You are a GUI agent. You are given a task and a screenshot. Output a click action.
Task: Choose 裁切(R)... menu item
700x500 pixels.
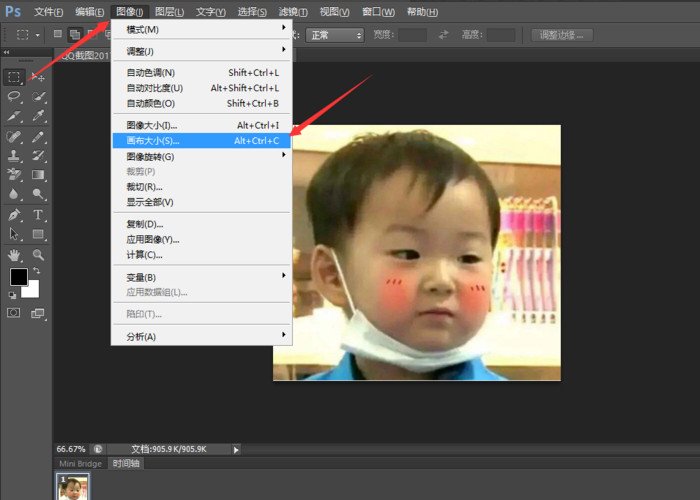pos(201,187)
